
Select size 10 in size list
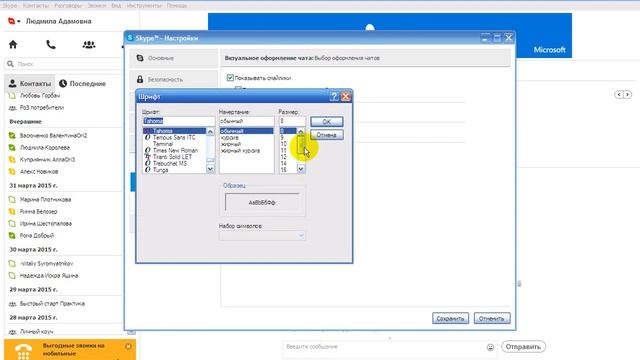[288, 144]
